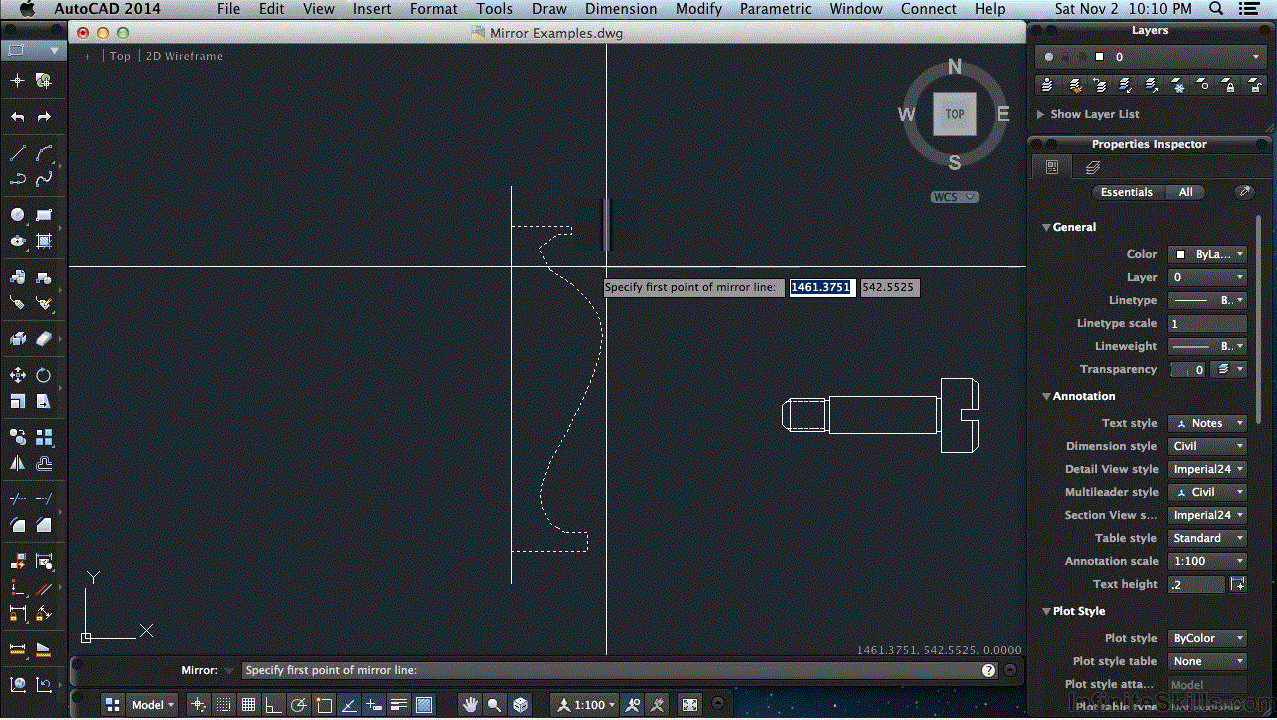Select the Chamfer tool
The image size is (1277, 720).
pyautogui.click(x=44, y=524)
